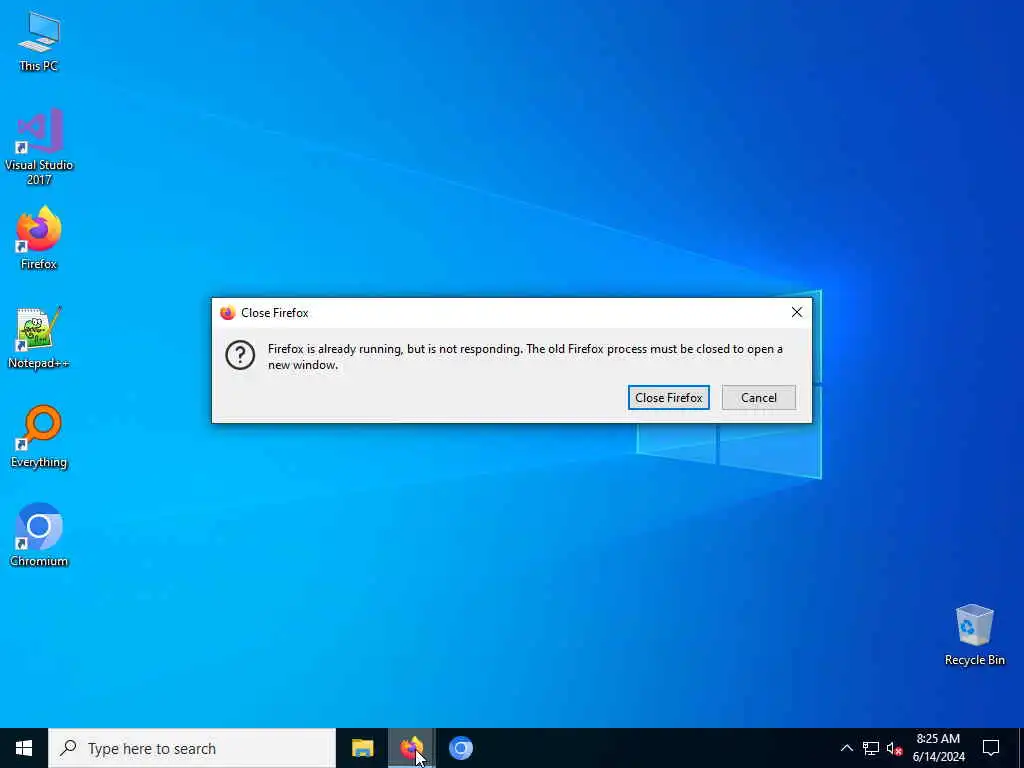Dismiss dialog with the X button
The height and width of the screenshot is (768, 1024).
pyautogui.click(x=797, y=312)
